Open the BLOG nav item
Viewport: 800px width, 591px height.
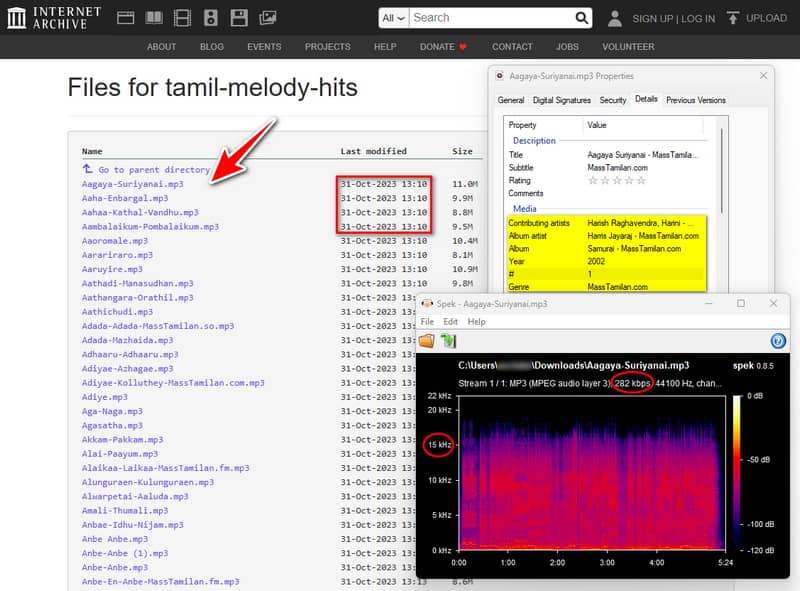[212, 47]
